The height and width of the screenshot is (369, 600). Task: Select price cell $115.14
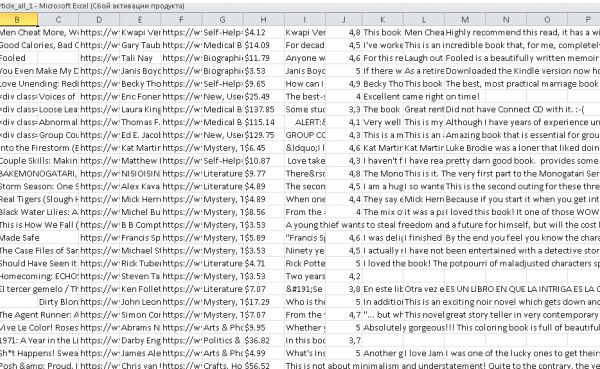(x=264, y=122)
